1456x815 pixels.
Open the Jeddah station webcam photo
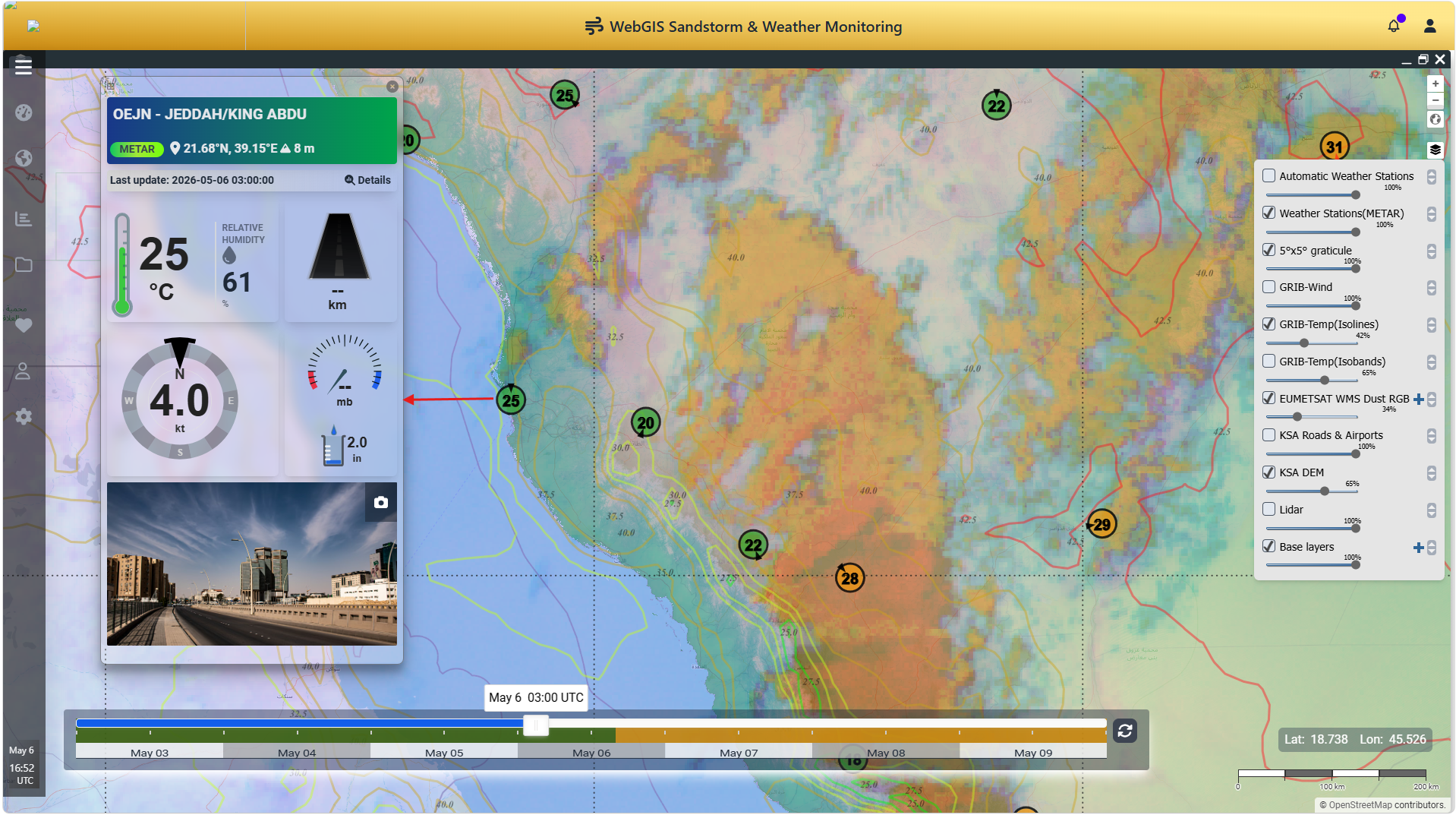pos(252,564)
